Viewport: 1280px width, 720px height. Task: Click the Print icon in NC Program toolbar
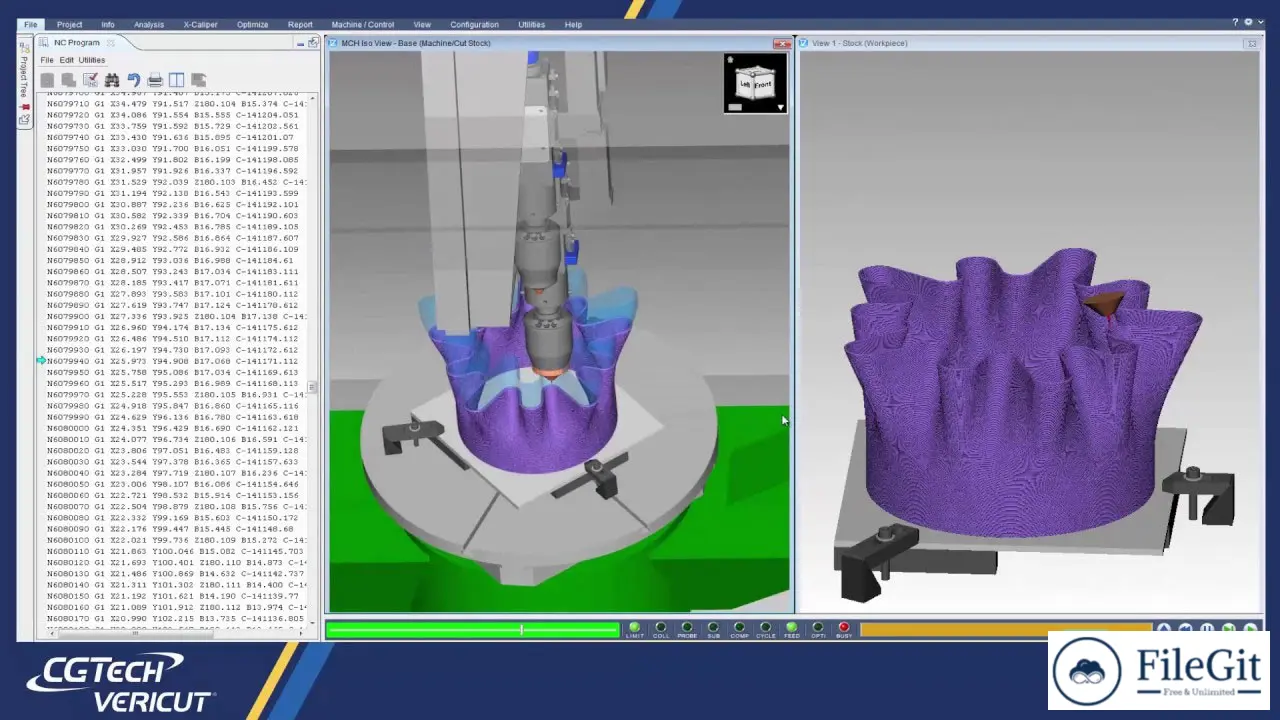pos(155,80)
